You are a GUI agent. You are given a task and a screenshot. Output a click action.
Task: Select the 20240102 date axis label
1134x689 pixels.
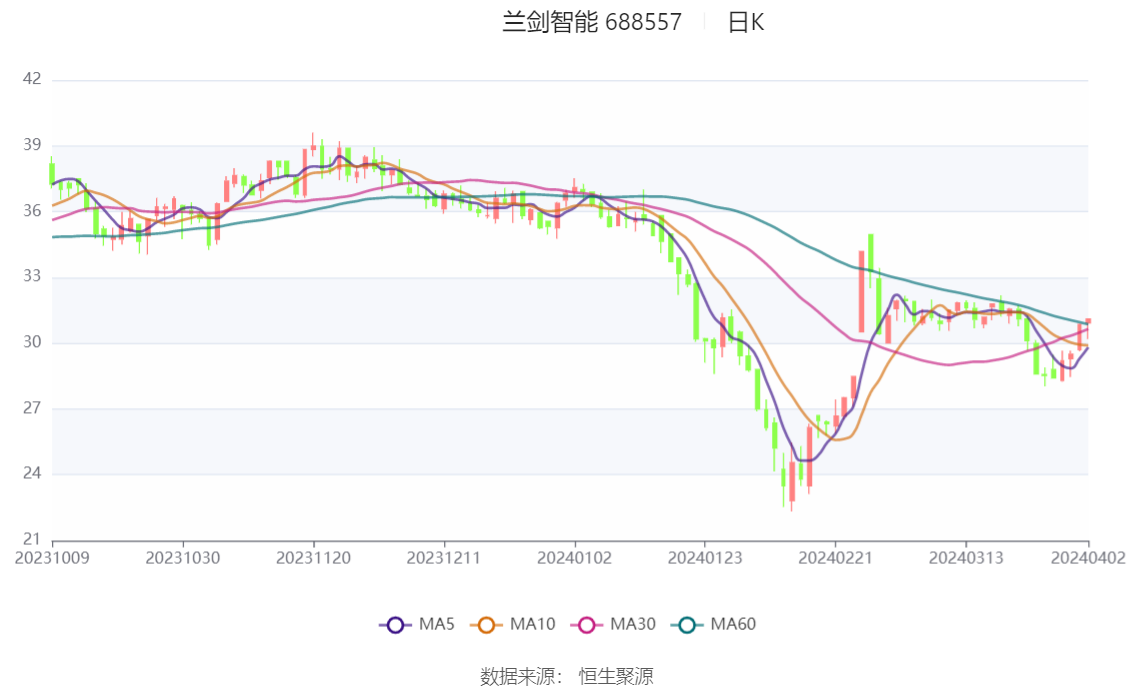tap(574, 558)
